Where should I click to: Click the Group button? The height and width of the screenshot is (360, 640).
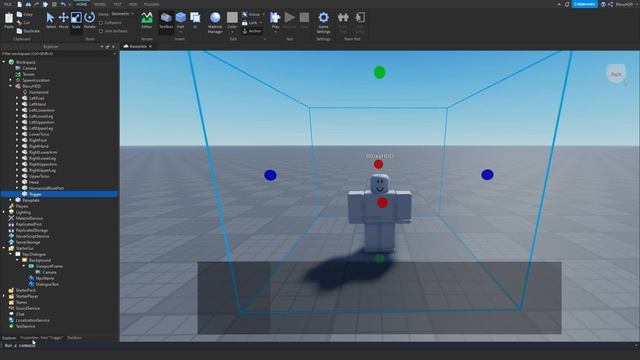(x=251, y=14)
